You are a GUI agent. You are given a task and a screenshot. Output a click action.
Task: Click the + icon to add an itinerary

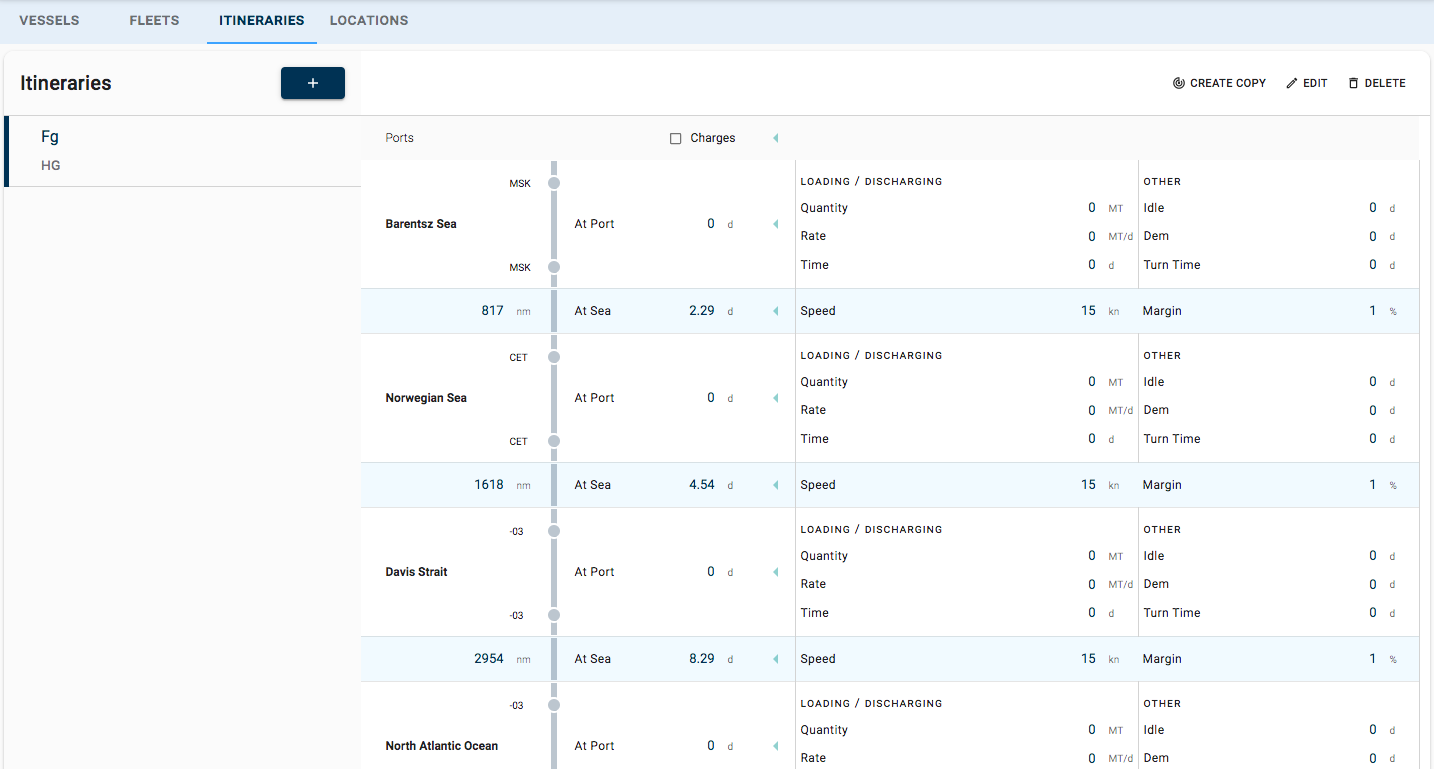pyautogui.click(x=312, y=83)
